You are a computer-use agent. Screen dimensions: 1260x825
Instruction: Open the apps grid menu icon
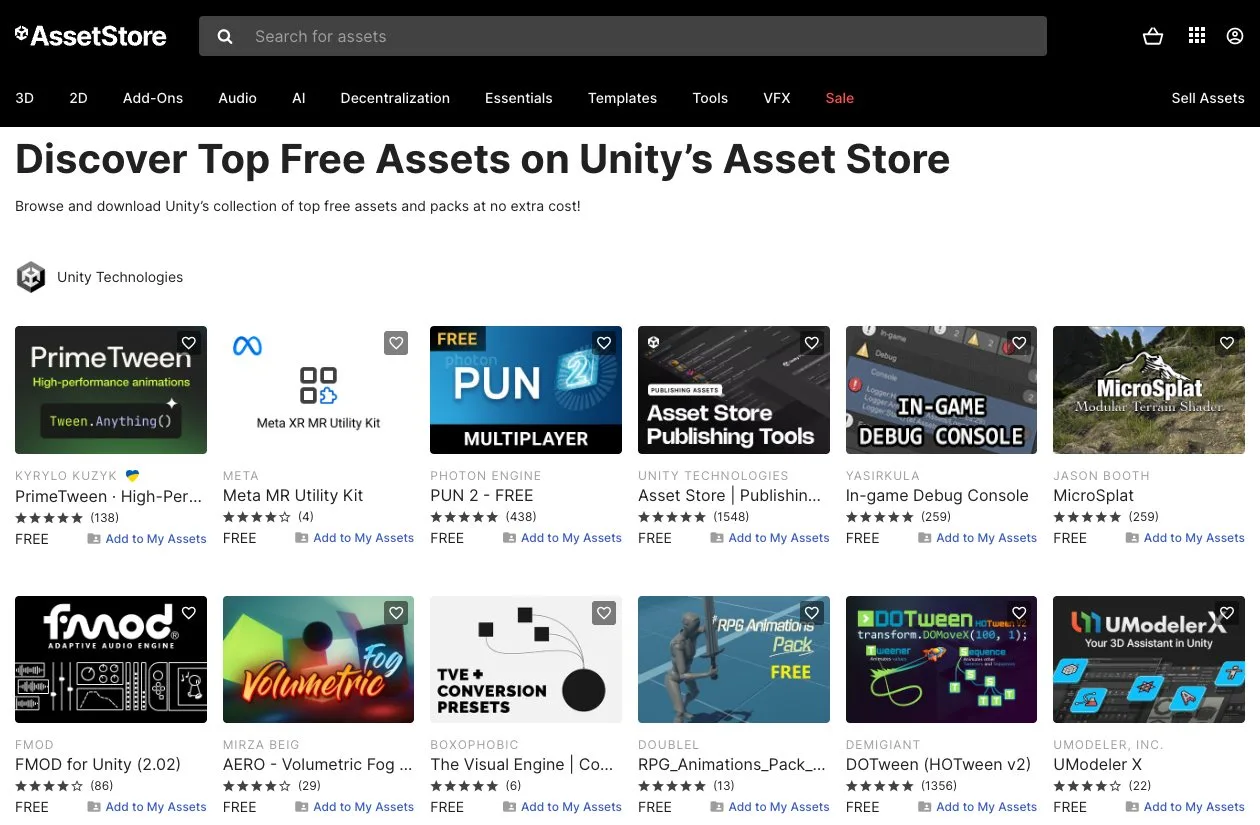(x=1197, y=36)
